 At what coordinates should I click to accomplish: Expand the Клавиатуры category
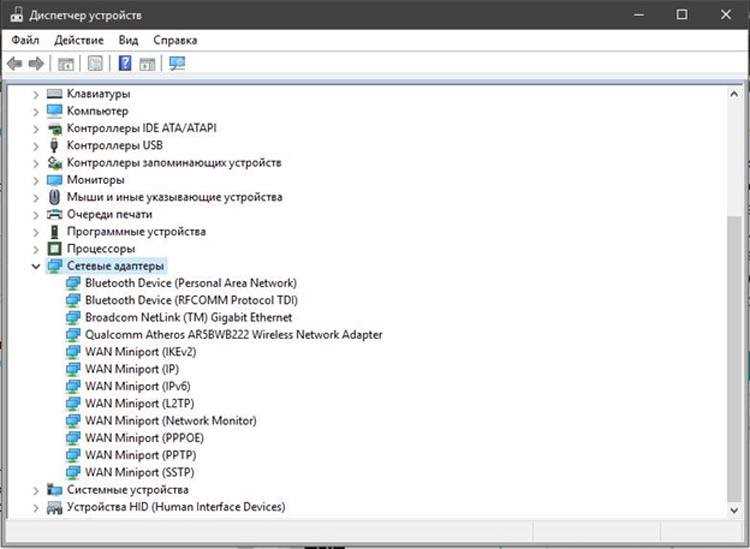coord(36,94)
